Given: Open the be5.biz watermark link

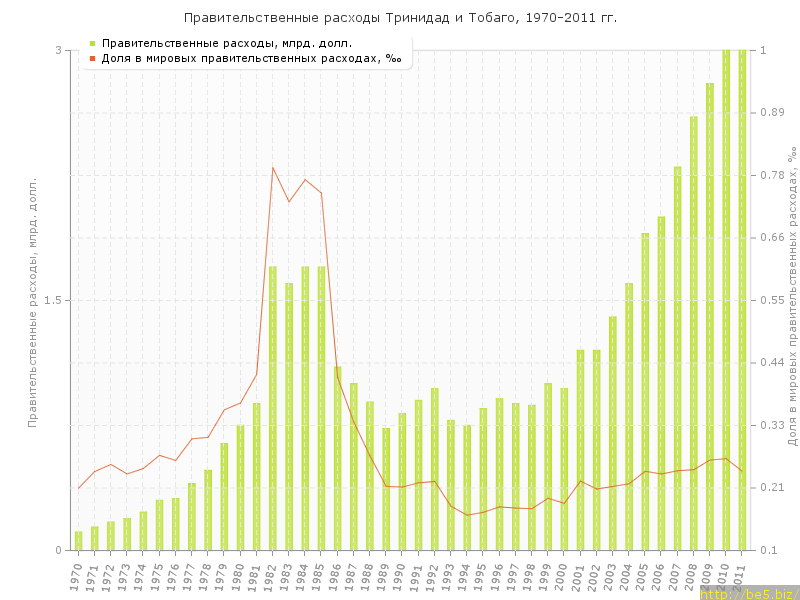Looking at the screenshot, I should [x=748, y=593].
